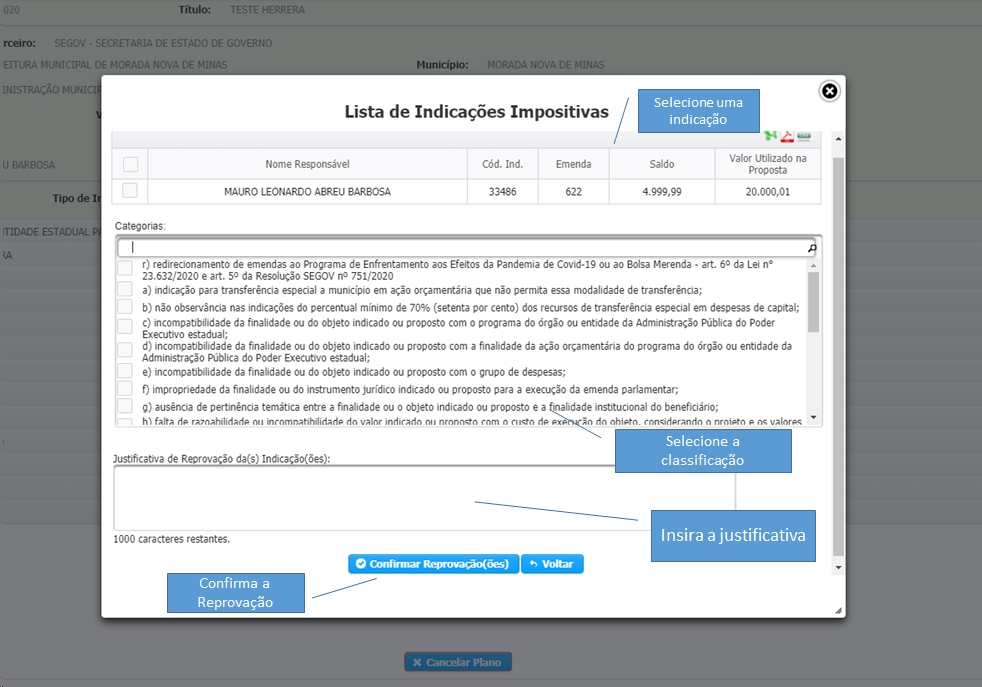Click the dialog's scroll down arrow
The height and width of the screenshot is (687, 982).
(838, 567)
